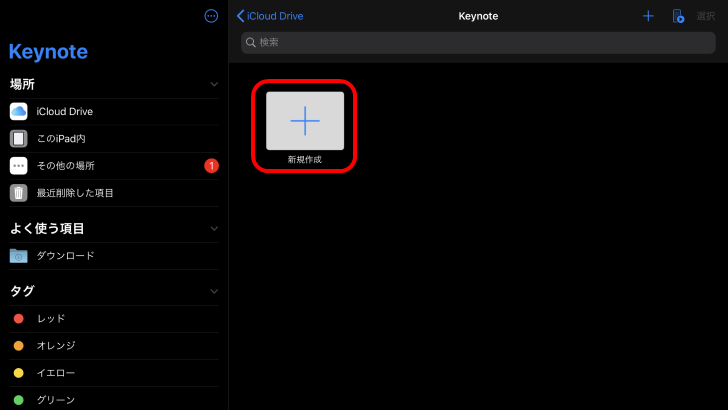Screen dimensions: 728x410
Task: Open the ellipsis menu above the sidebar
Action: (x=211, y=16)
